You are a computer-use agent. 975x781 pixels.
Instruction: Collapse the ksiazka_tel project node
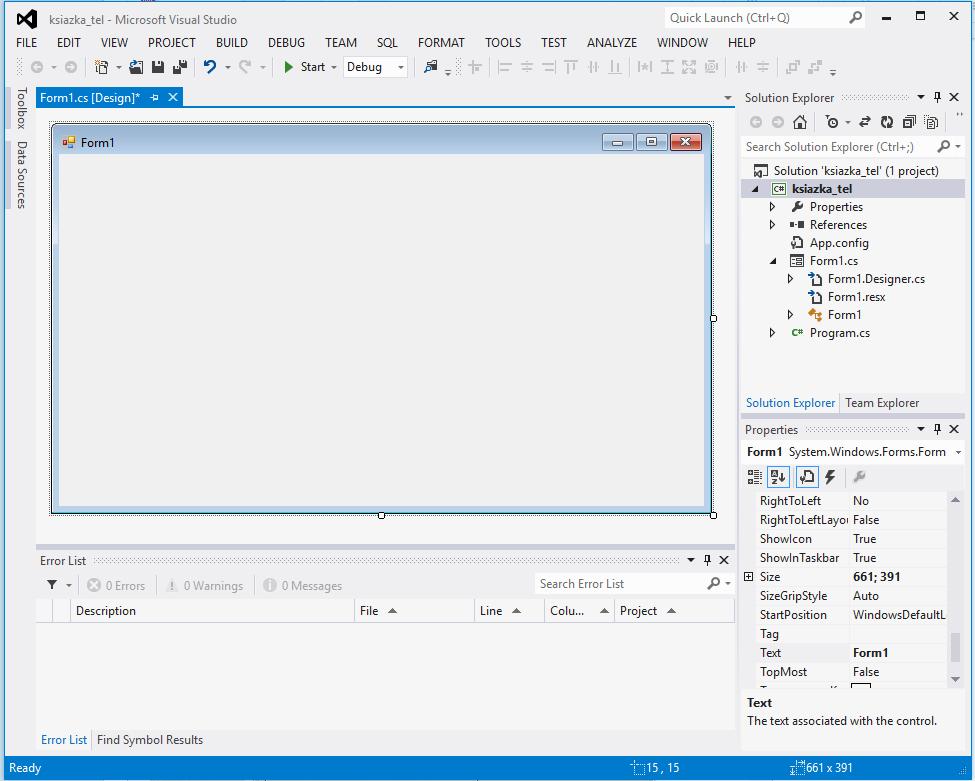click(x=756, y=189)
